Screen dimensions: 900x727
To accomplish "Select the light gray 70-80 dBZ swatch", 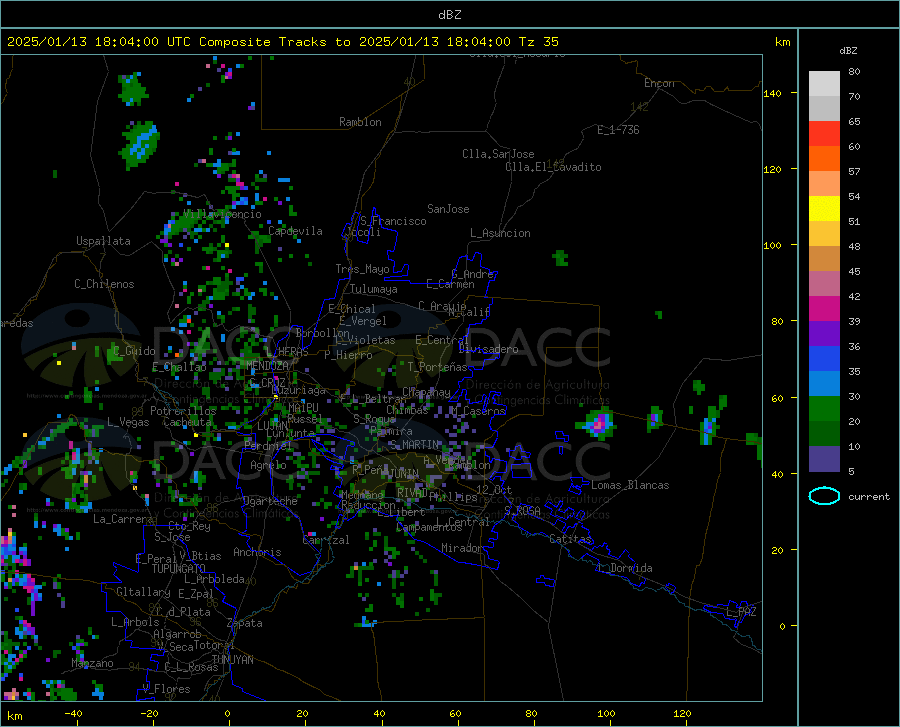I will pos(824,84).
